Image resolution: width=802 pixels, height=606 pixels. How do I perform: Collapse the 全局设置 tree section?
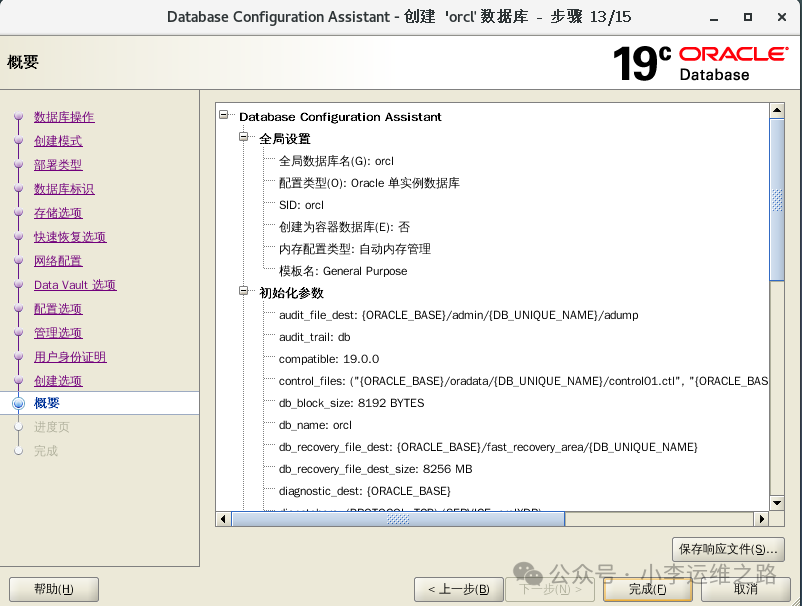(x=243, y=137)
